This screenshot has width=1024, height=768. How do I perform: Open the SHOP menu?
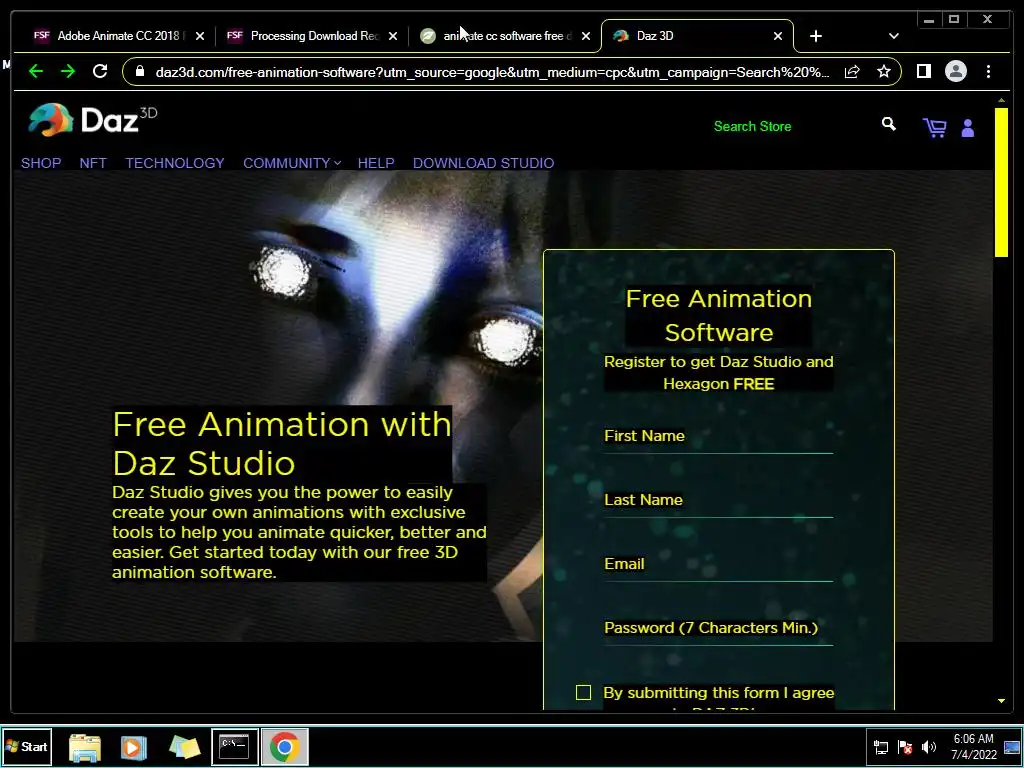point(41,163)
